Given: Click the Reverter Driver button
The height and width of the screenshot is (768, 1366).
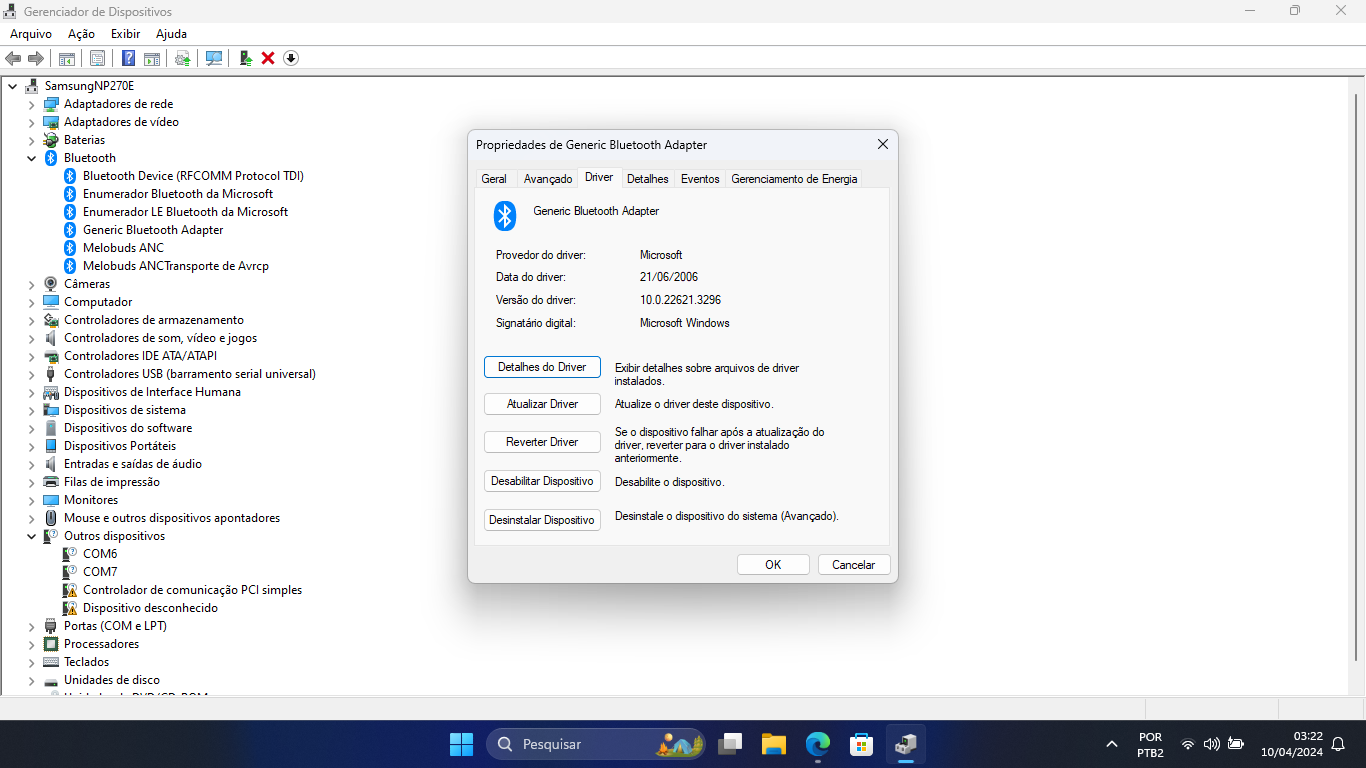Looking at the screenshot, I should pyautogui.click(x=542, y=442).
